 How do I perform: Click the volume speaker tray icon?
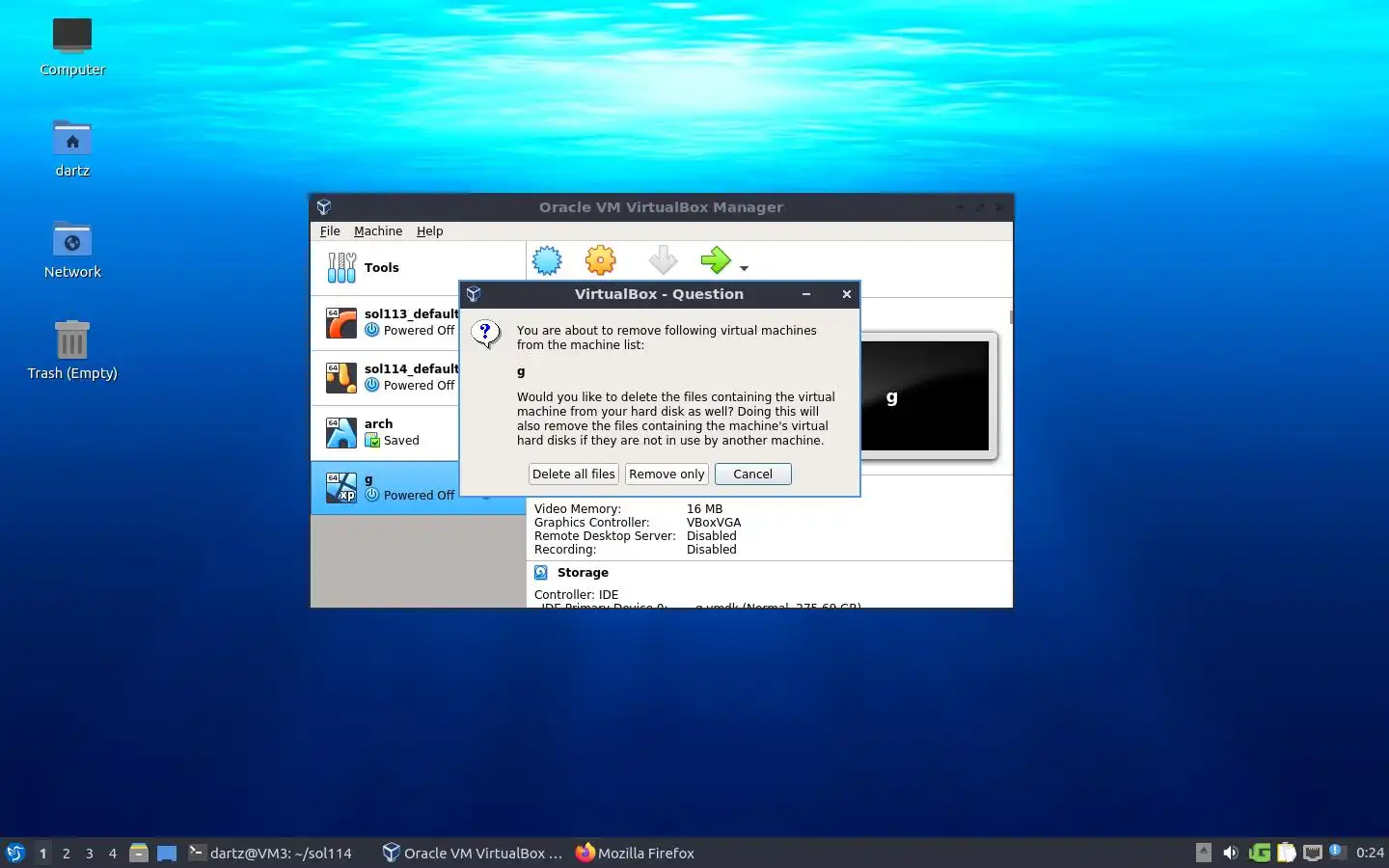[1230, 853]
